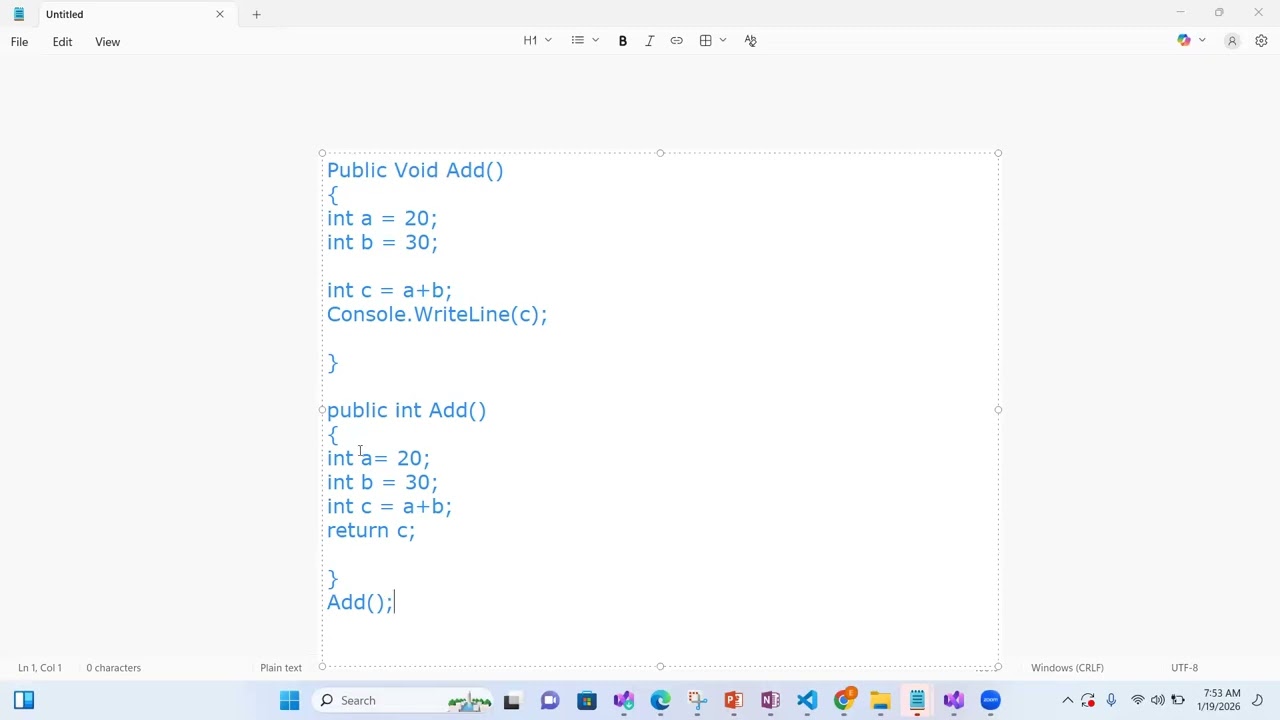
Task: Open the notification bell in taskbar
Action: (x=1259, y=700)
